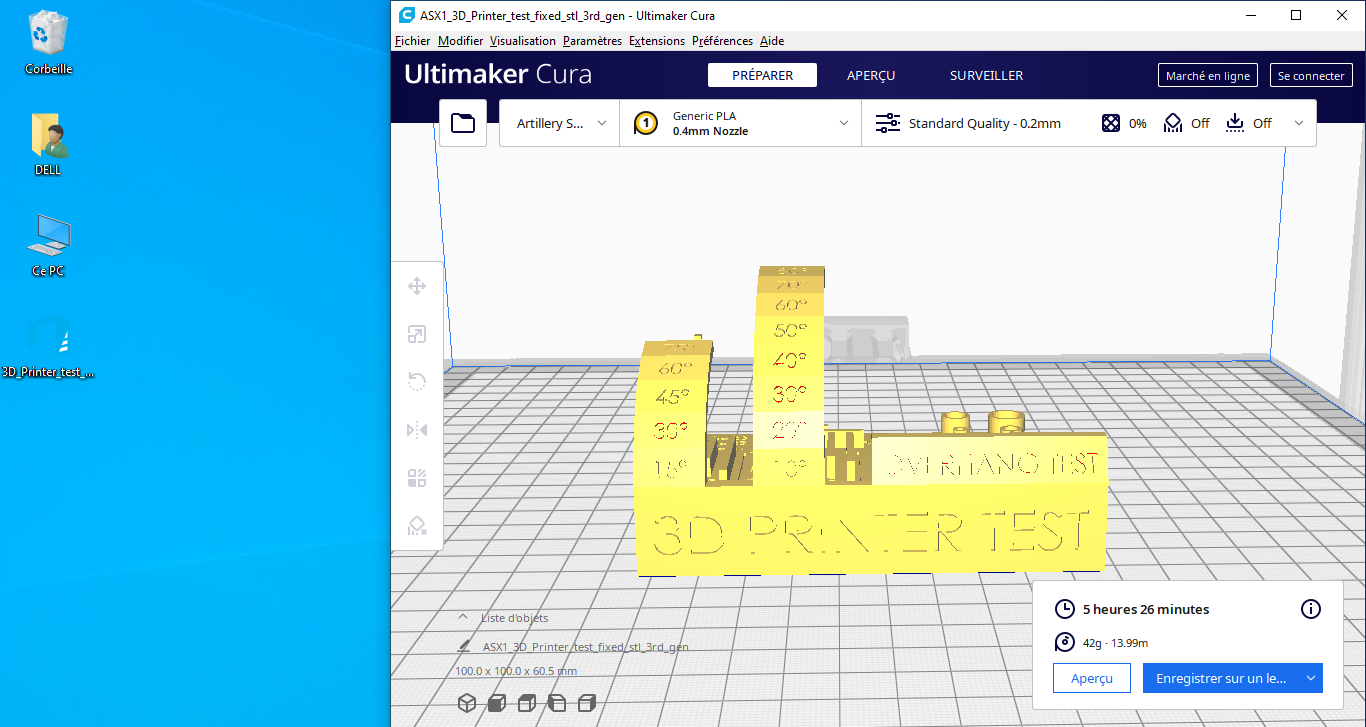Select the Rotate tool in left toolbar
The width and height of the screenshot is (1366, 727).
click(x=417, y=382)
